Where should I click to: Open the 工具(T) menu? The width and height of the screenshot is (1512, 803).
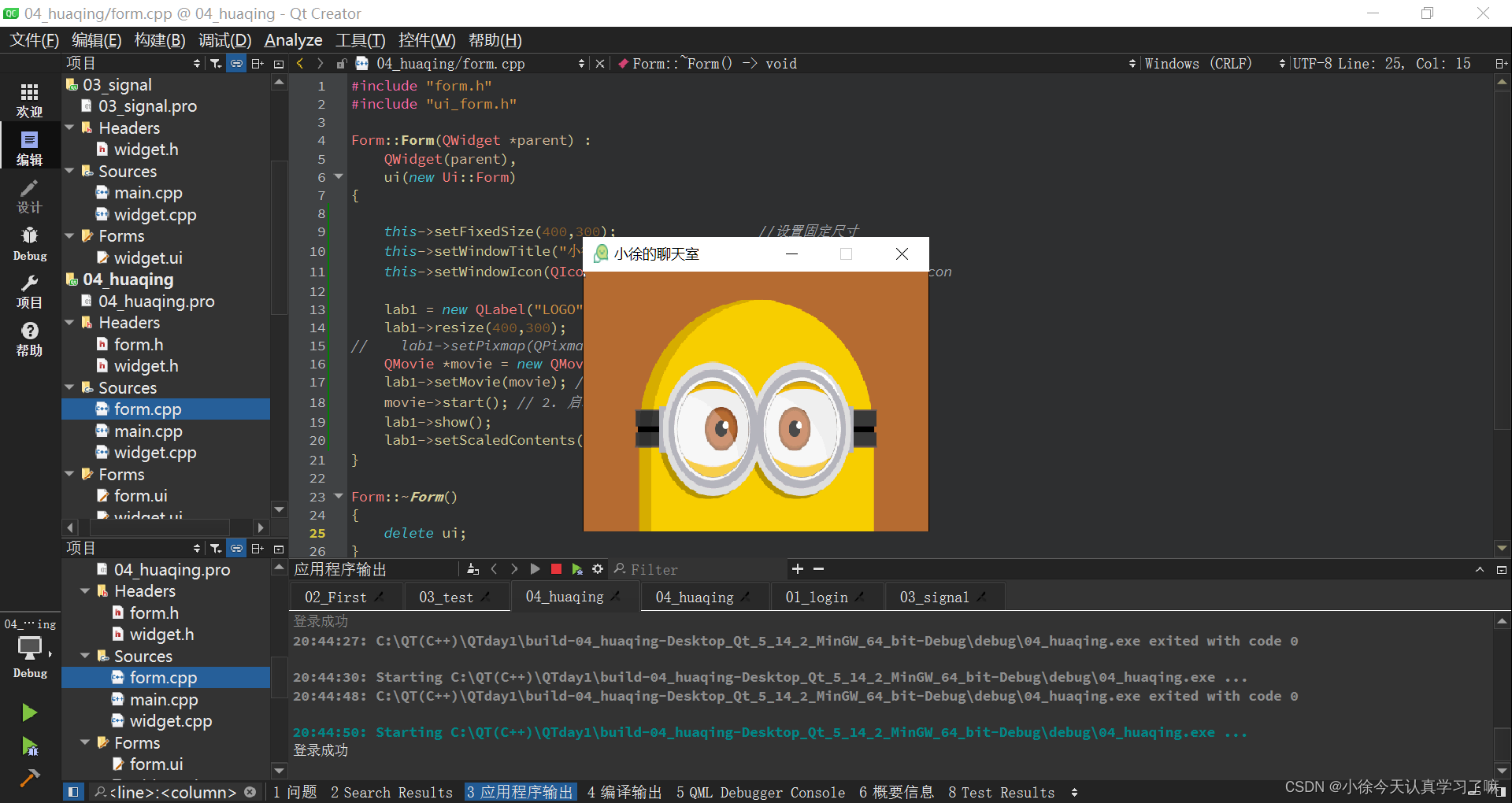tap(361, 40)
